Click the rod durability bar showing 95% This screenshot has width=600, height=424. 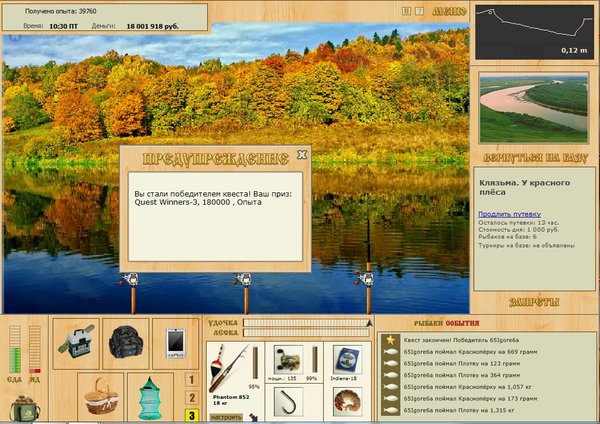point(255,363)
